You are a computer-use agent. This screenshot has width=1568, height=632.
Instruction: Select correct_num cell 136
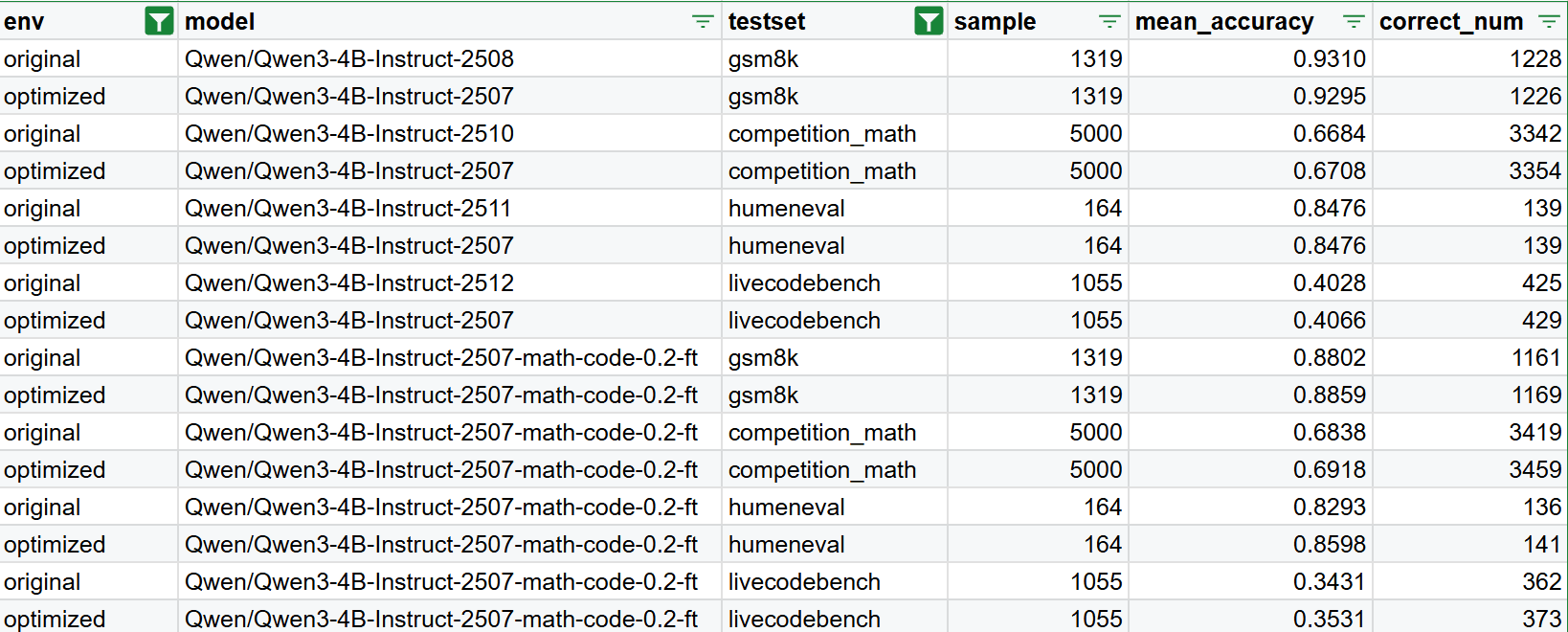(1470, 507)
